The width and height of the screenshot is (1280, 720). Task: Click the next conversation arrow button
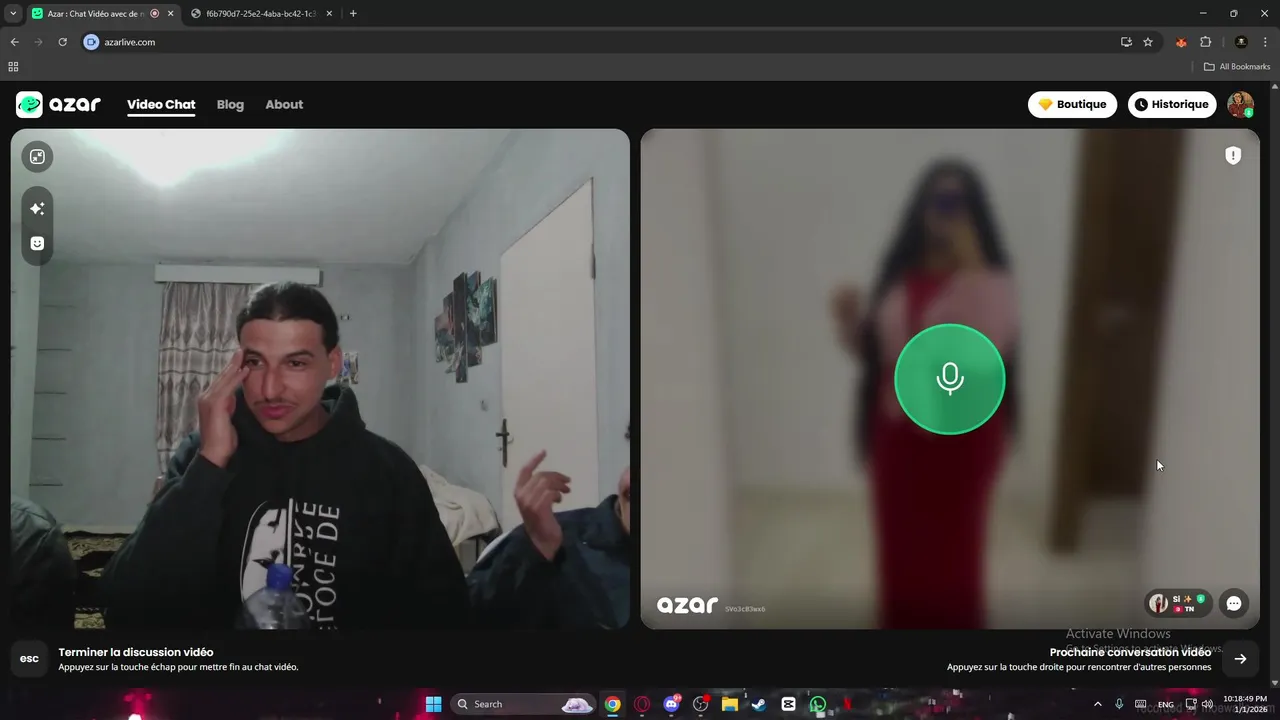[x=1240, y=658]
